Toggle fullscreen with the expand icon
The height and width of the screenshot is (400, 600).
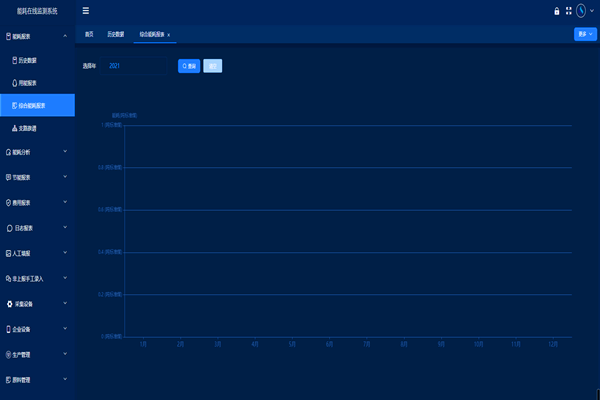coord(568,11)
